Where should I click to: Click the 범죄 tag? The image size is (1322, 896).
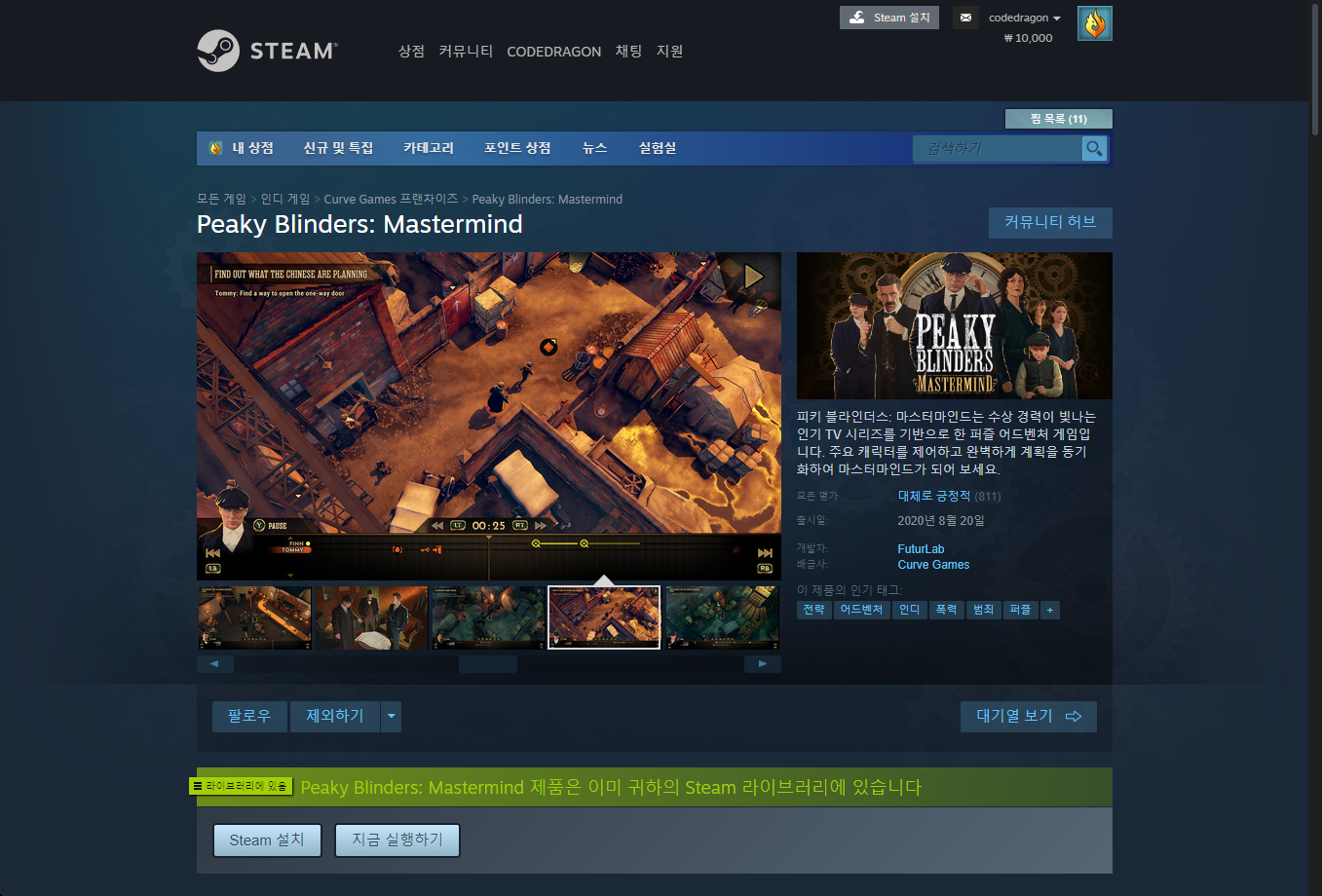tap(984, 610)
